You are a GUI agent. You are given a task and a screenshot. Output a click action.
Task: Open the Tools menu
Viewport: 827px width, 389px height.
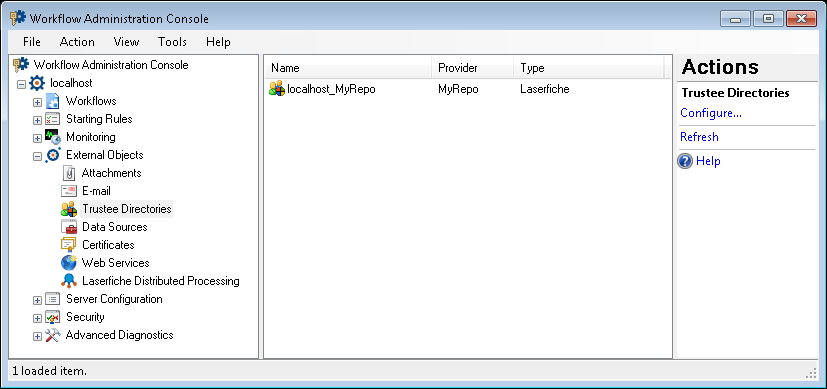coord(172,42)
